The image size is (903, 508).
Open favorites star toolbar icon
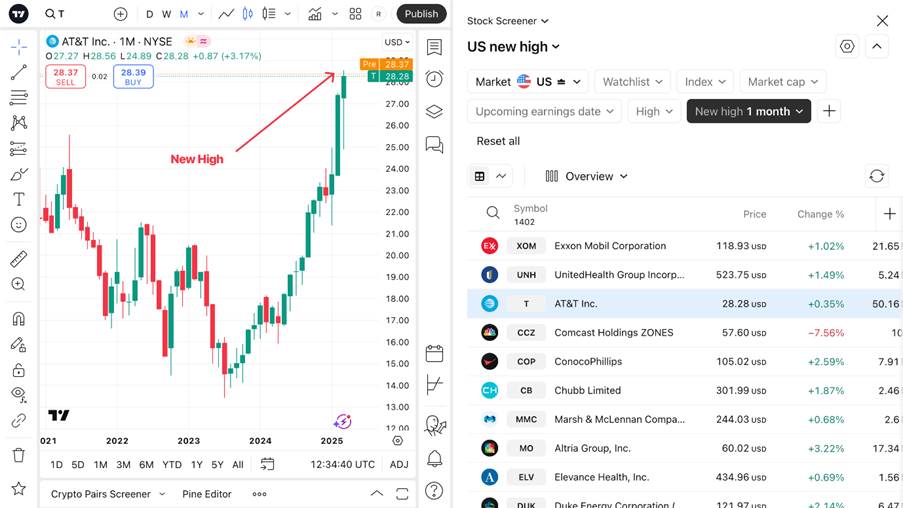click(x=18, y=488)
